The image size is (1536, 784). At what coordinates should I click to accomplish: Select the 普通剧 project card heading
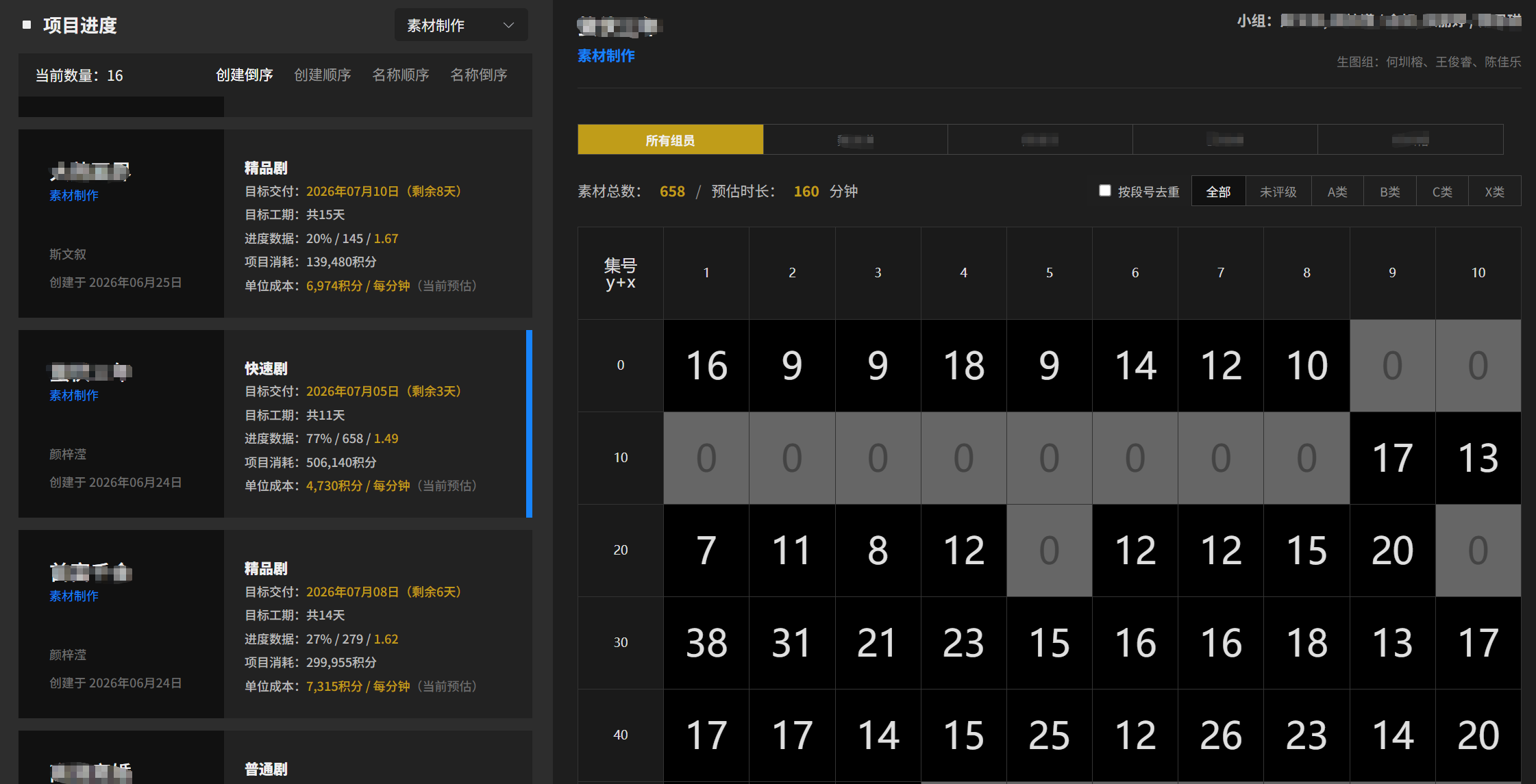pos(266,769)
